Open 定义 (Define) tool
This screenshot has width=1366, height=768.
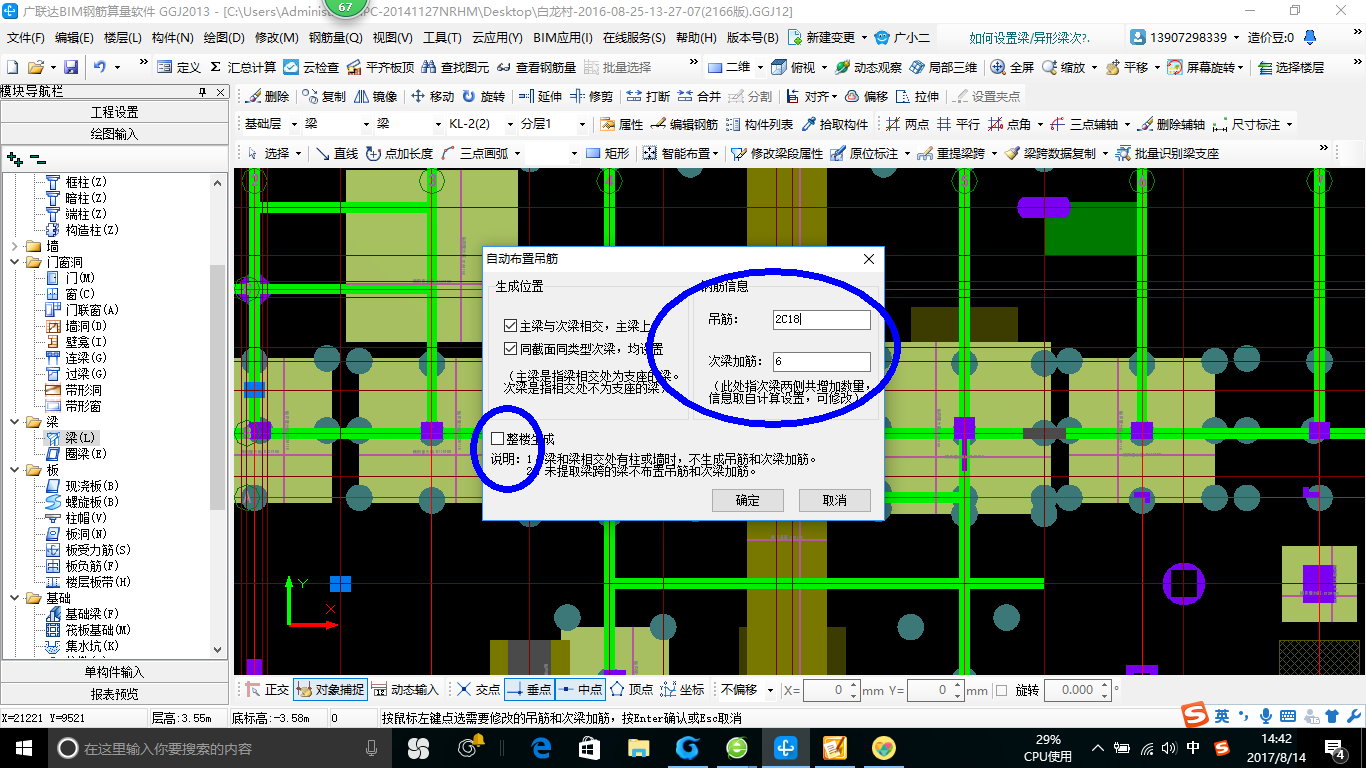tap(179, 67)
